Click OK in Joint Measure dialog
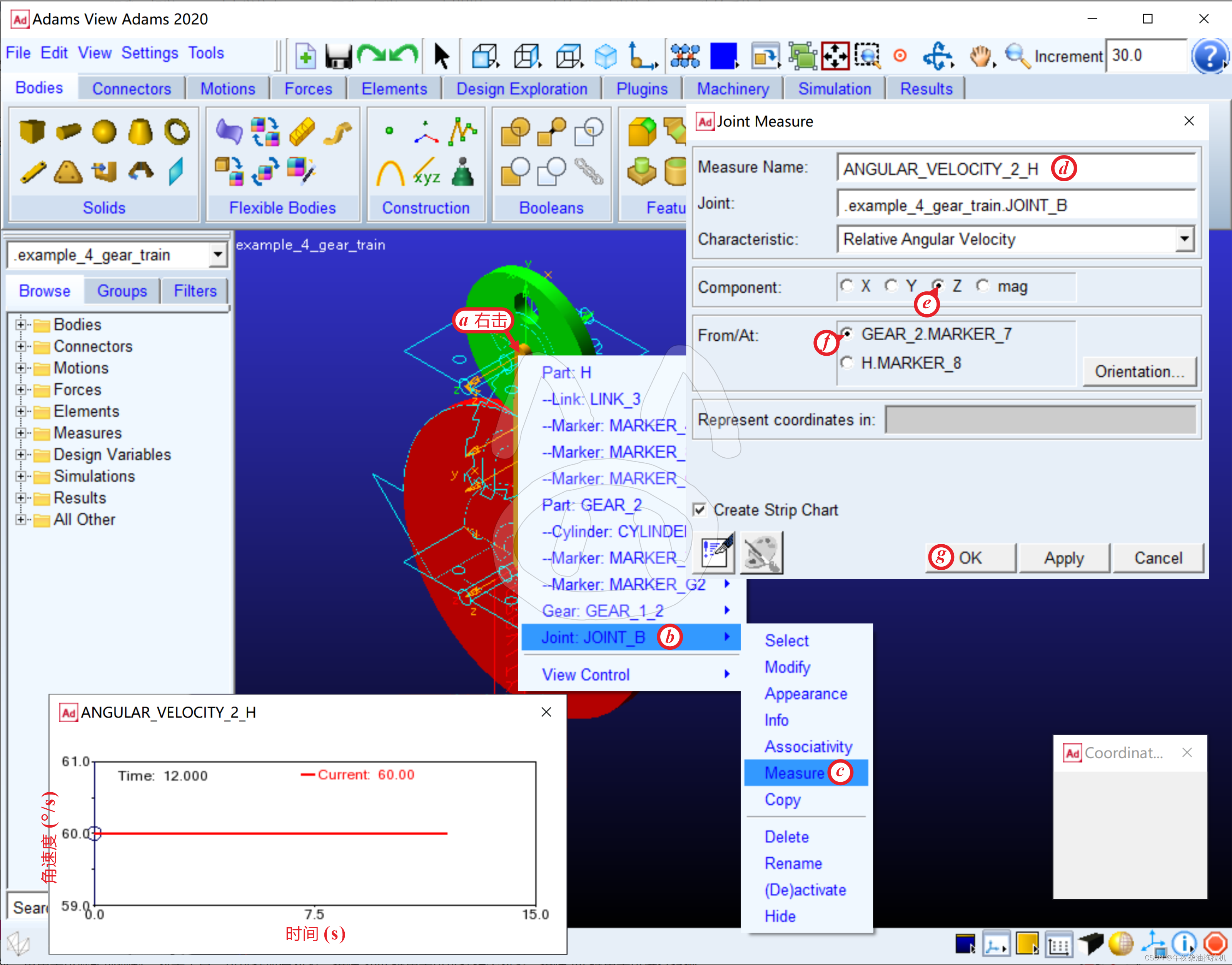Viewport: 1232px width, 965px height. click(x=971, y=558)
